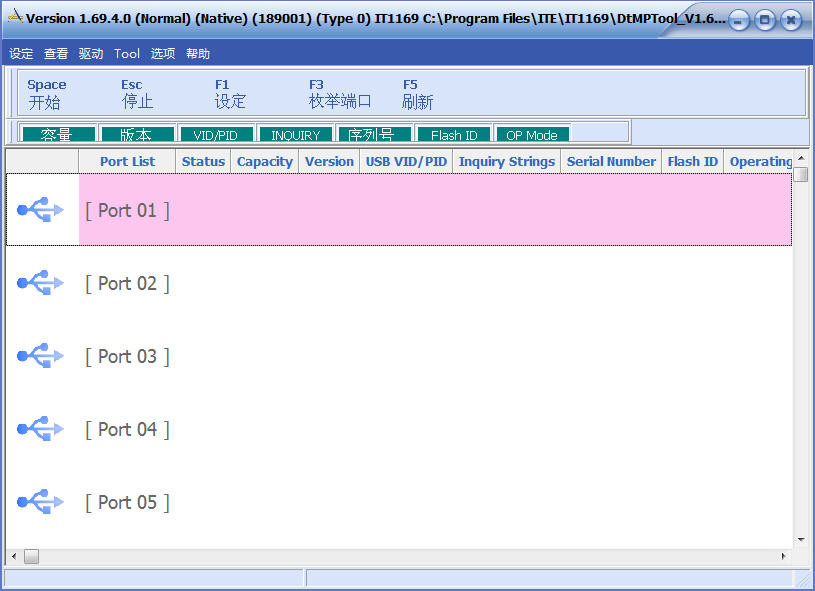Click the Serial Number column header
The image size is (815, 591).
click(611, 162)
